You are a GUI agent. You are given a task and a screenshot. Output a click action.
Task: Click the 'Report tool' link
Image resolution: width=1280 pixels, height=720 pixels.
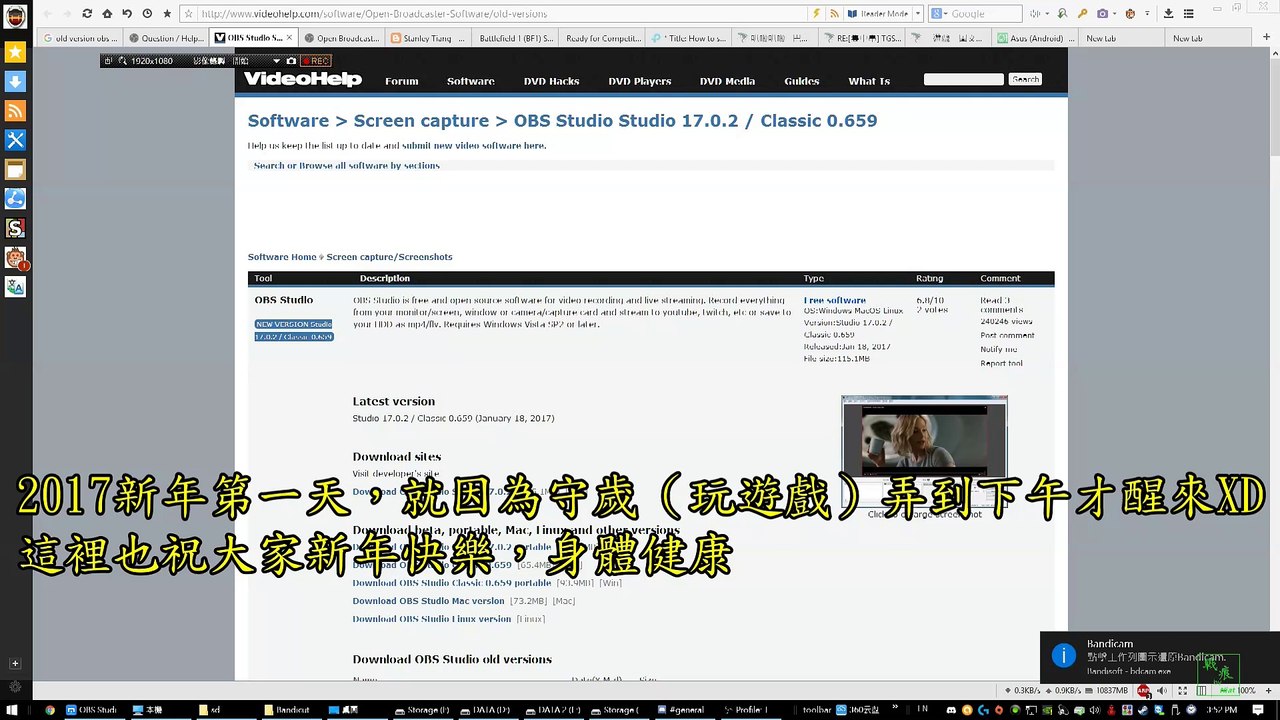(1001, 363)
